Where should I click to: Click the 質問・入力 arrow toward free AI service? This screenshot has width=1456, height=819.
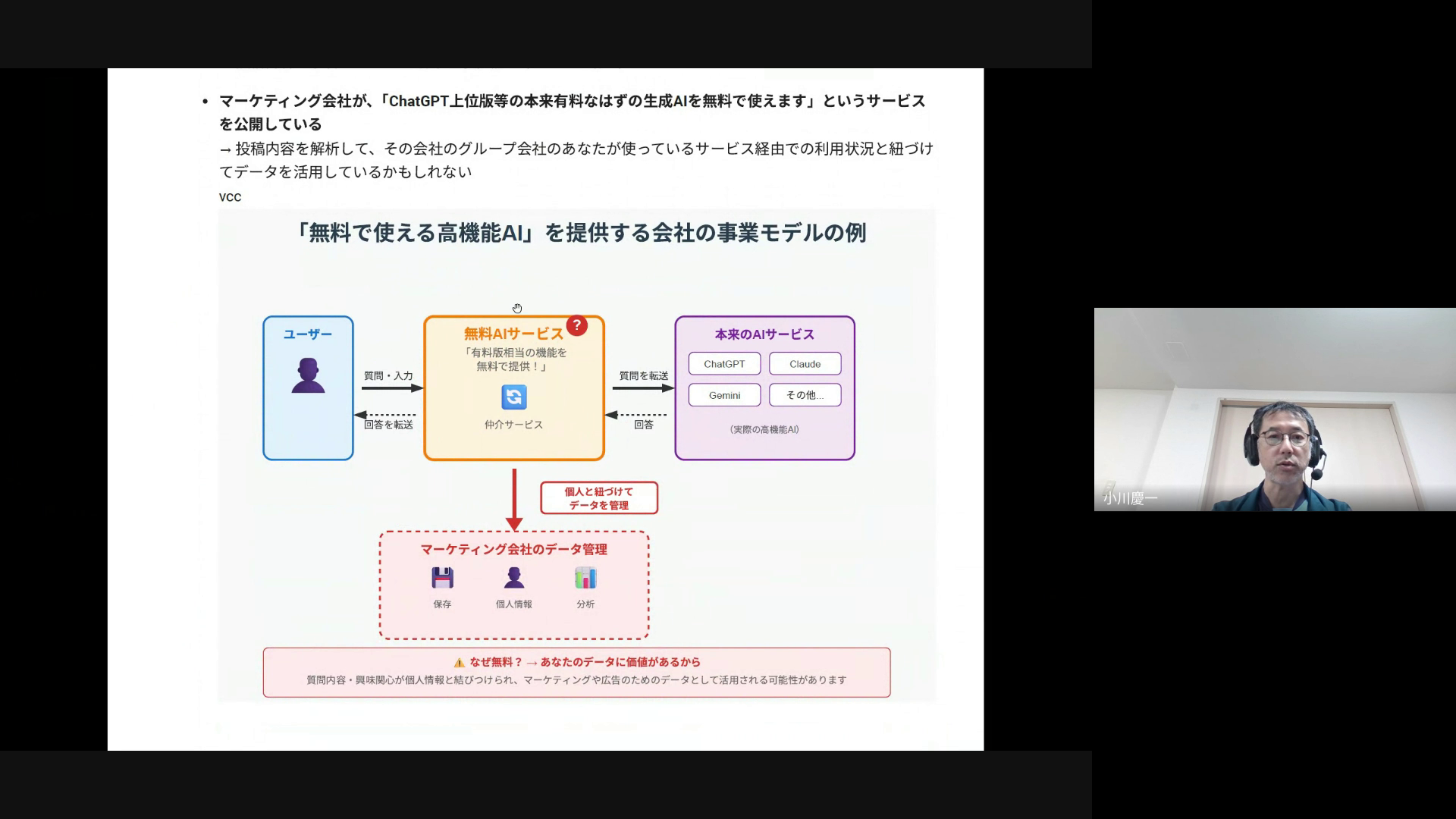point(391,388)
